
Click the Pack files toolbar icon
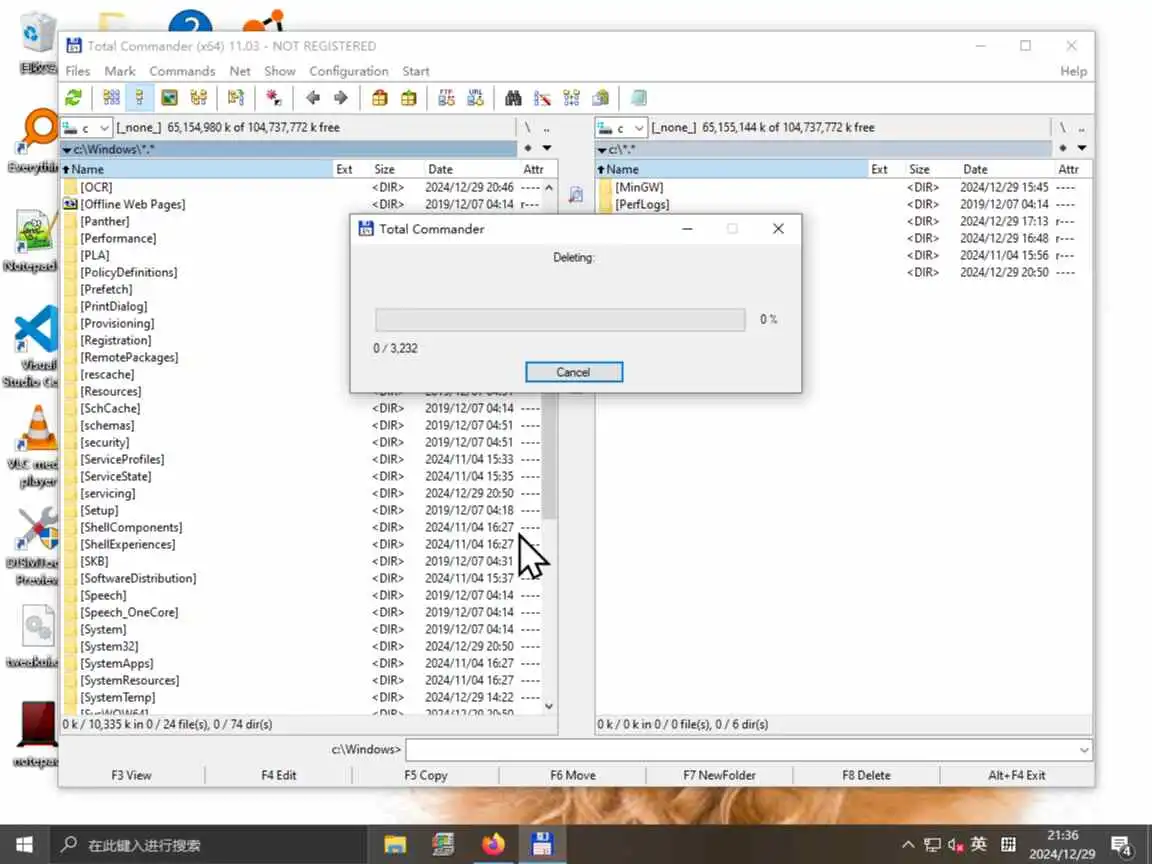(x=380, y=98)
